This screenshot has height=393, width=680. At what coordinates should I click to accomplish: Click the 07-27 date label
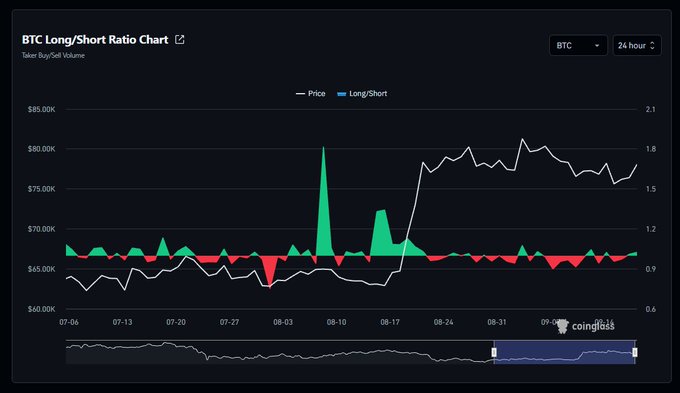tap(229, 322)
